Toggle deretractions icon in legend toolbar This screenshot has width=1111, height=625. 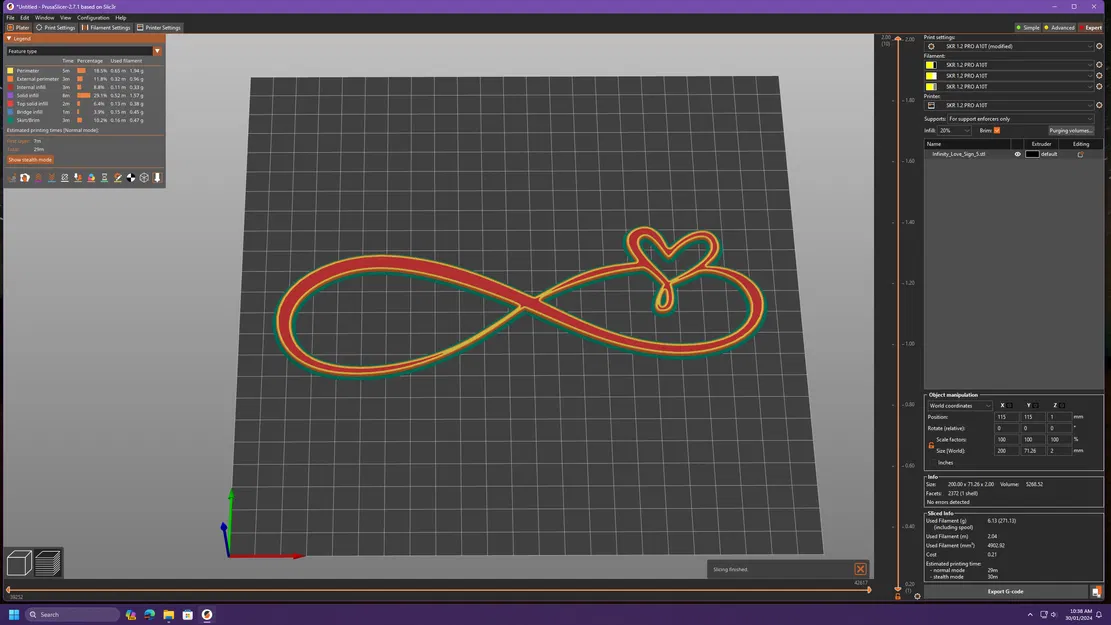click(x=52, y=178)
